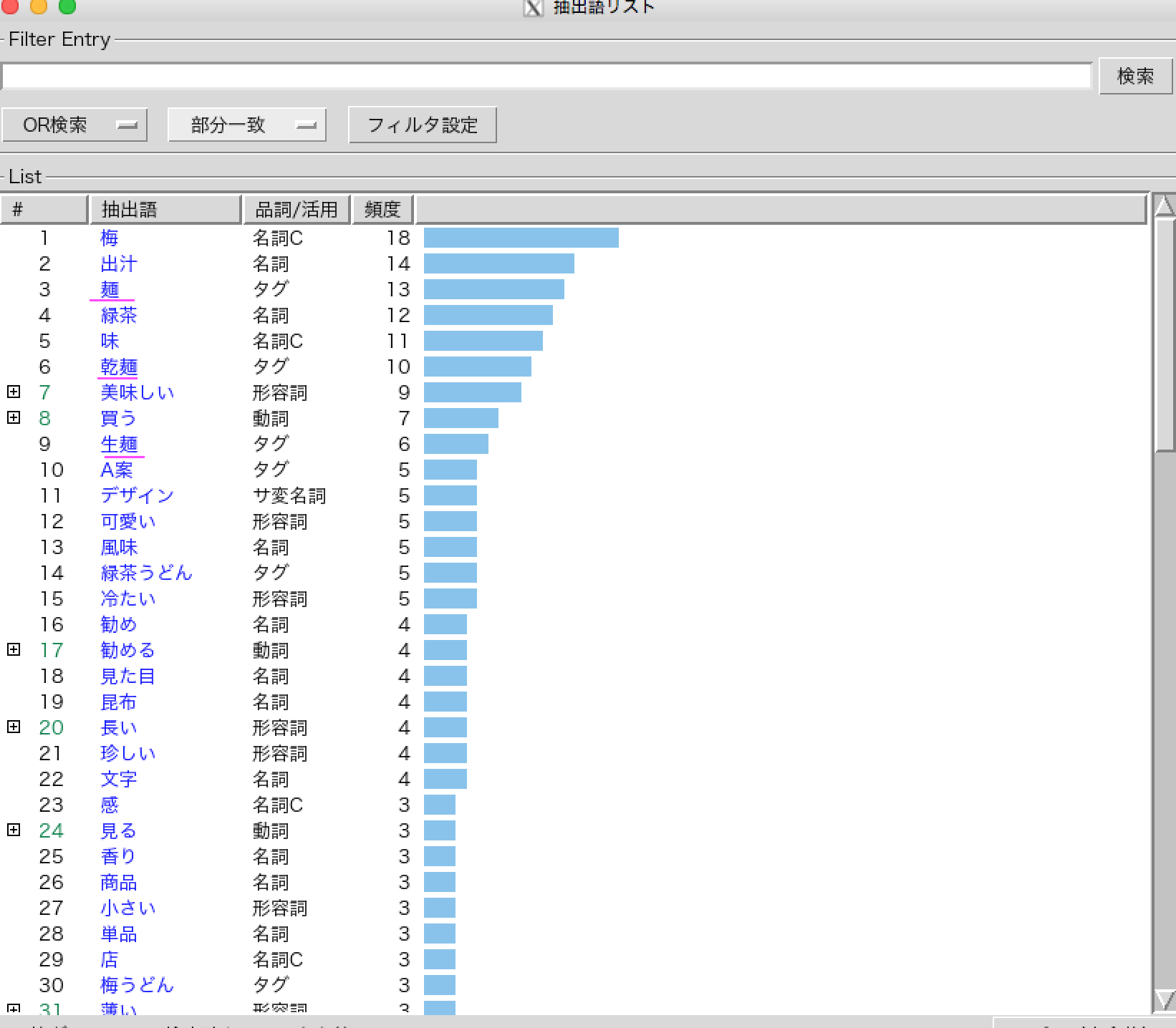Expand the 長い row plus icon

(14, 727)
